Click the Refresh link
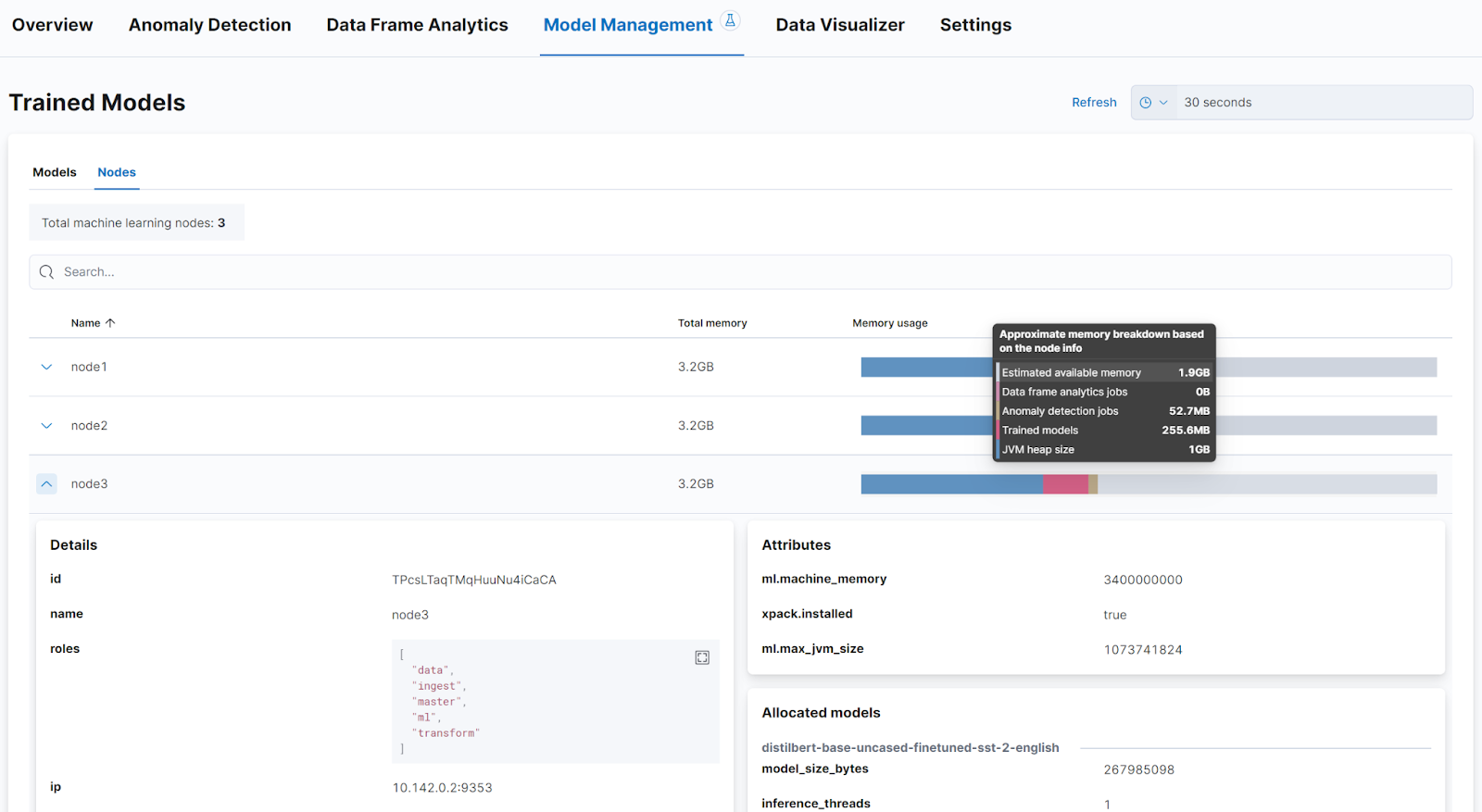The height and width of the screenshot is (812, 1482). (x=1094, y=103)
